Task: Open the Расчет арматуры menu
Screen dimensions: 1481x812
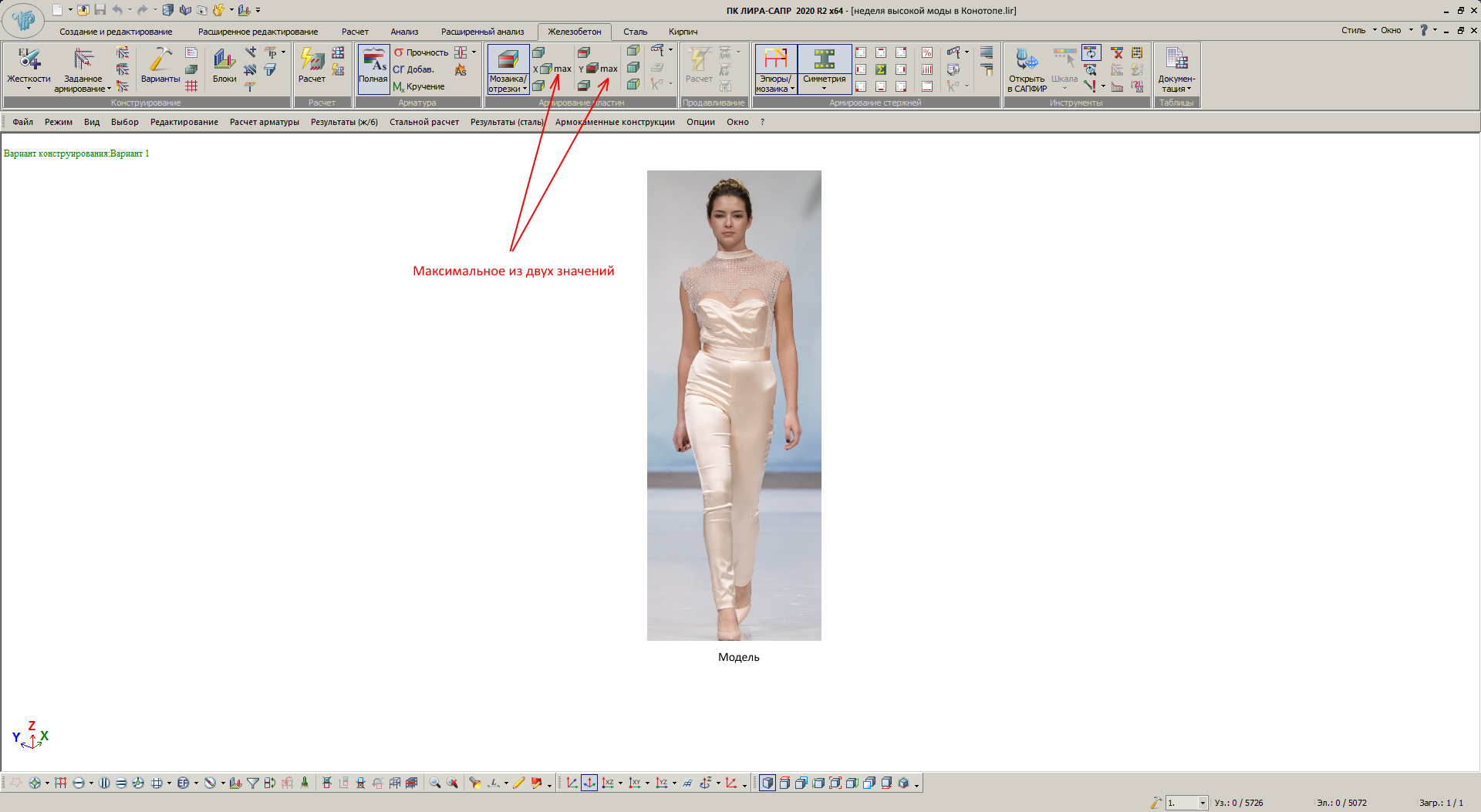Action: click(264, 122)
